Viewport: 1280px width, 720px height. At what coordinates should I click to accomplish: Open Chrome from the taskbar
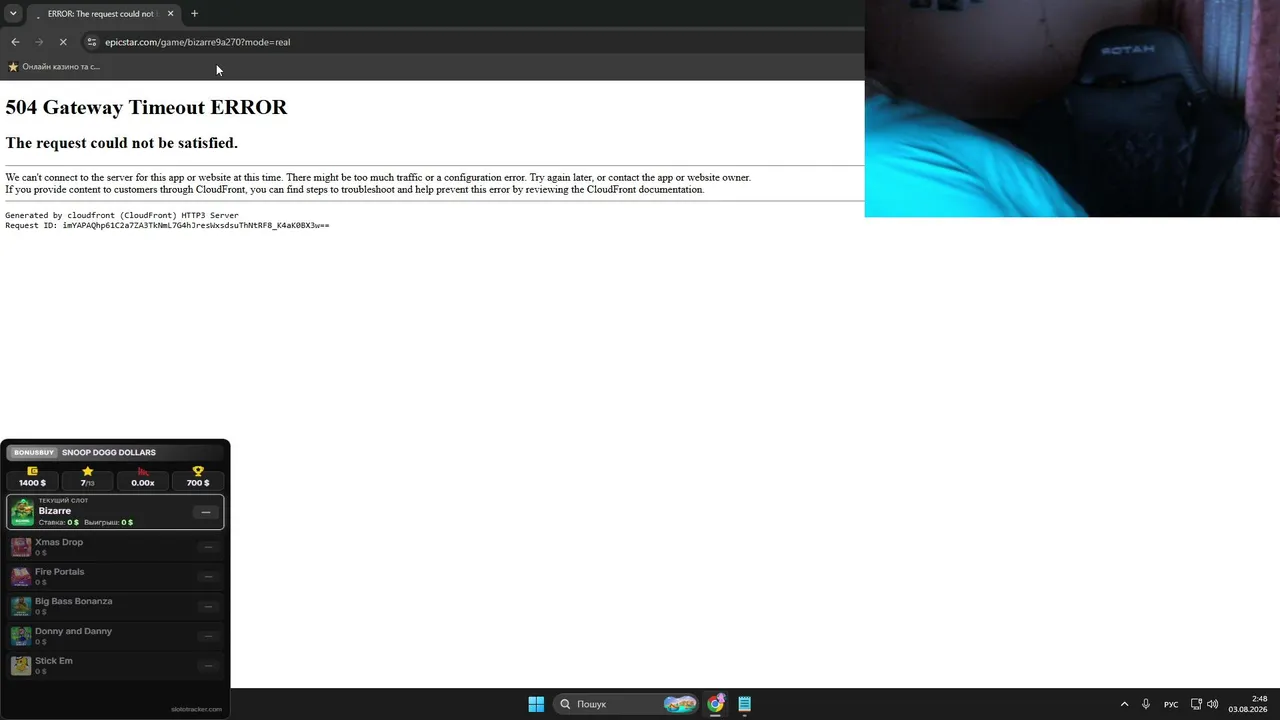pos(715,704)
